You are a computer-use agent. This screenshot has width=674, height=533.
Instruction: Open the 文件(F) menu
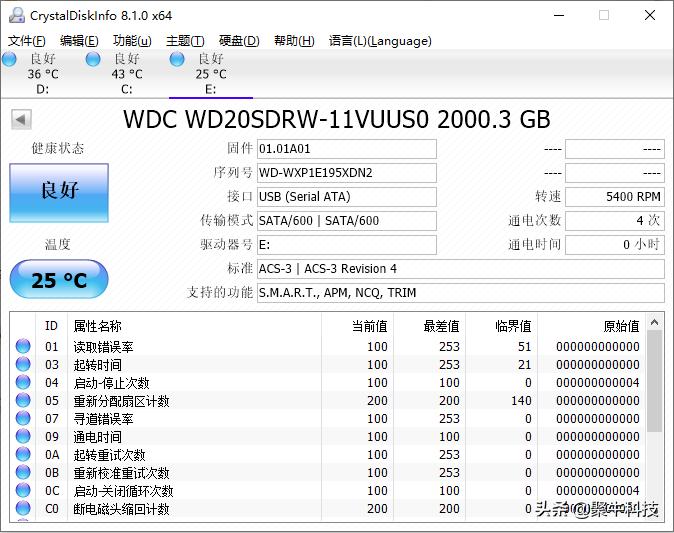point(27,41)
